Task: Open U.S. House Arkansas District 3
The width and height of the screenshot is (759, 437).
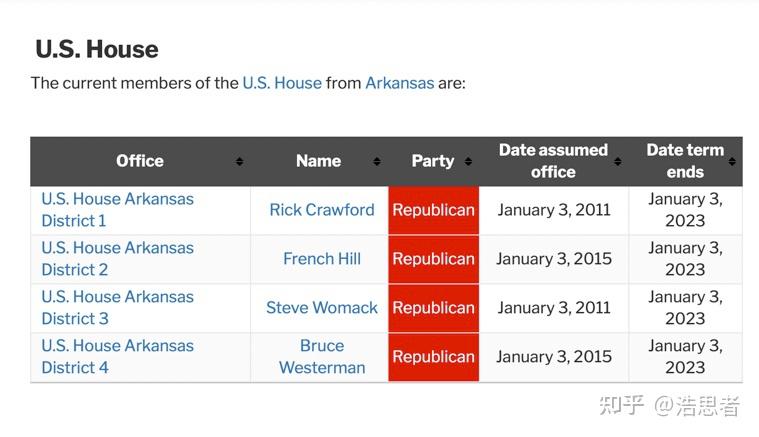Action: (117, 307)
